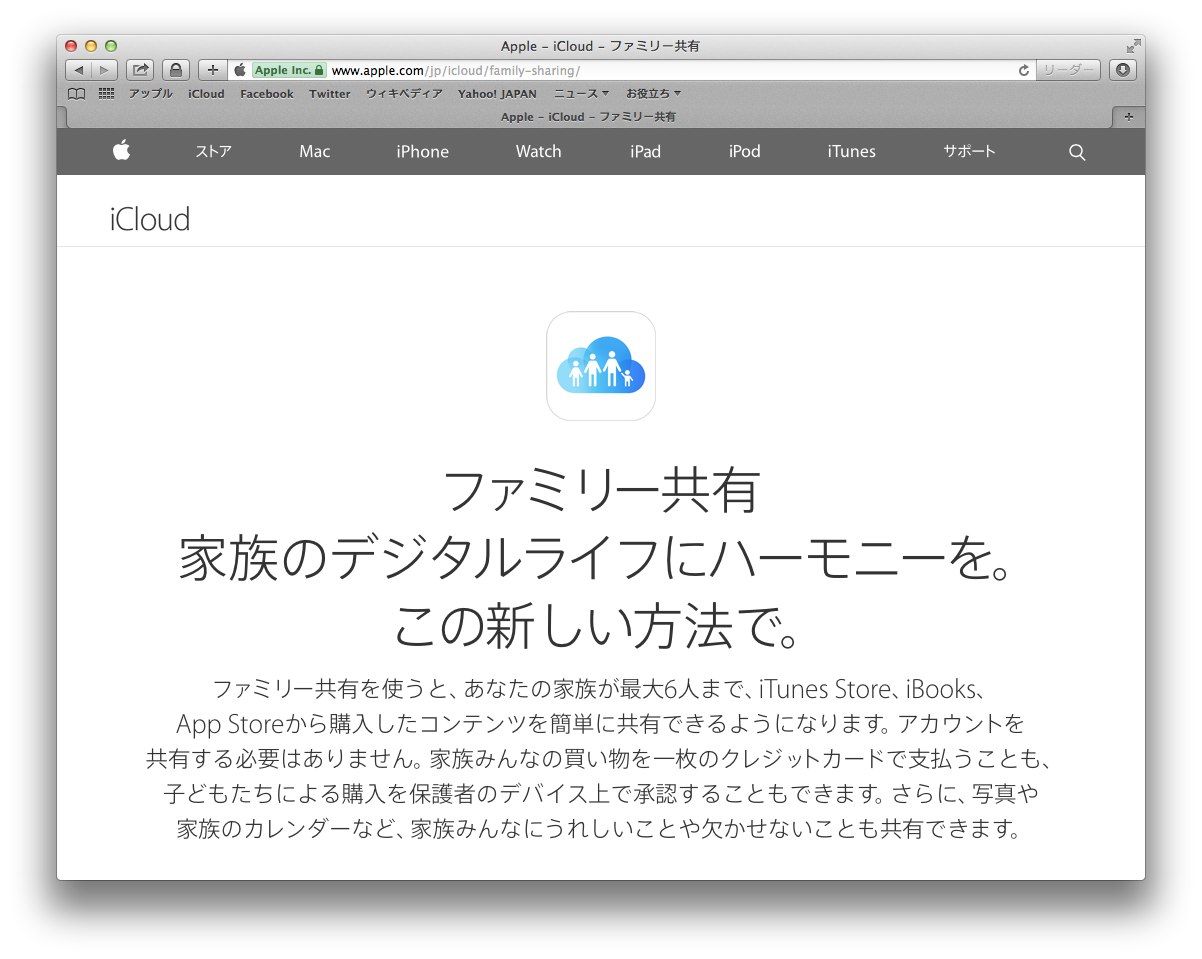
Task: Go forward with the Safari forward arrow
Action: pyautogui.click(x=105, y=70)
